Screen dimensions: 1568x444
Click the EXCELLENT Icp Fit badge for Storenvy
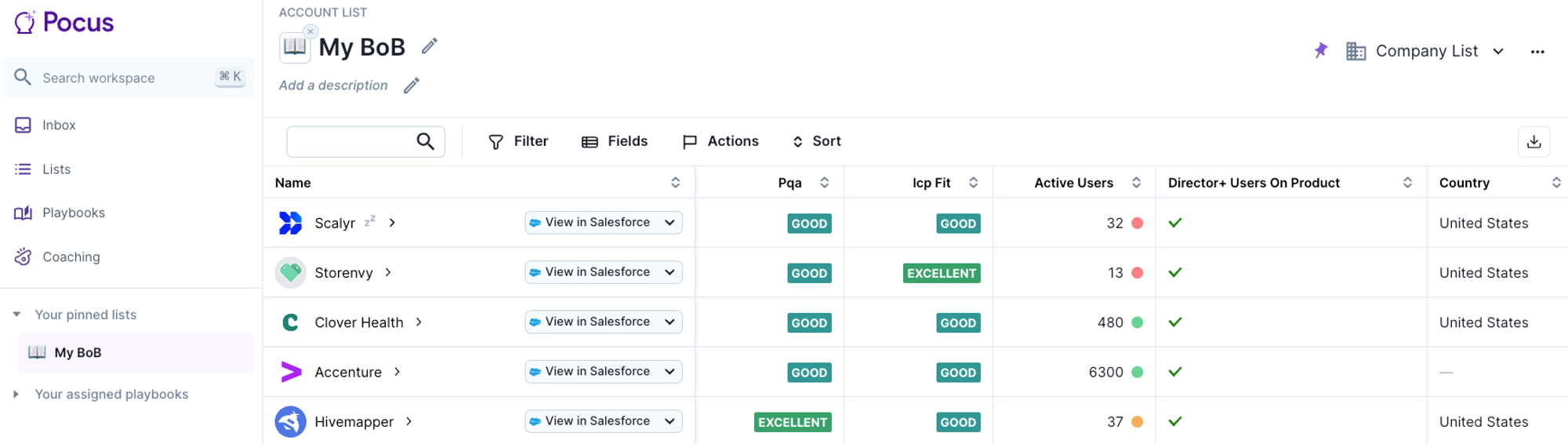(x=942, y=273)
